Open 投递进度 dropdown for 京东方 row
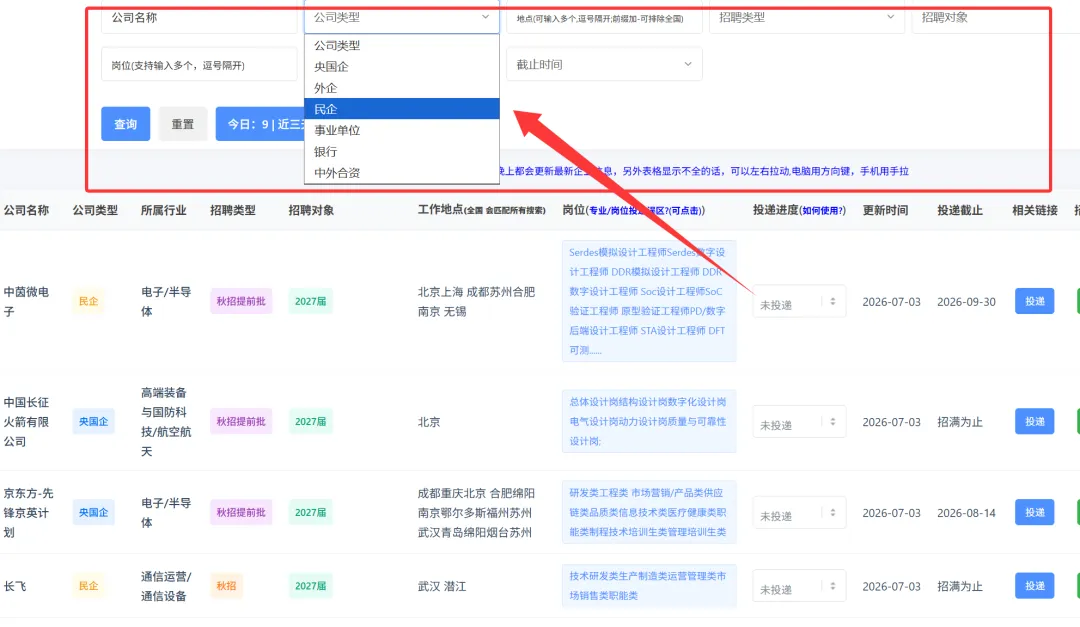The height and width of the screenshot is (627, 1080). point(799,513)
